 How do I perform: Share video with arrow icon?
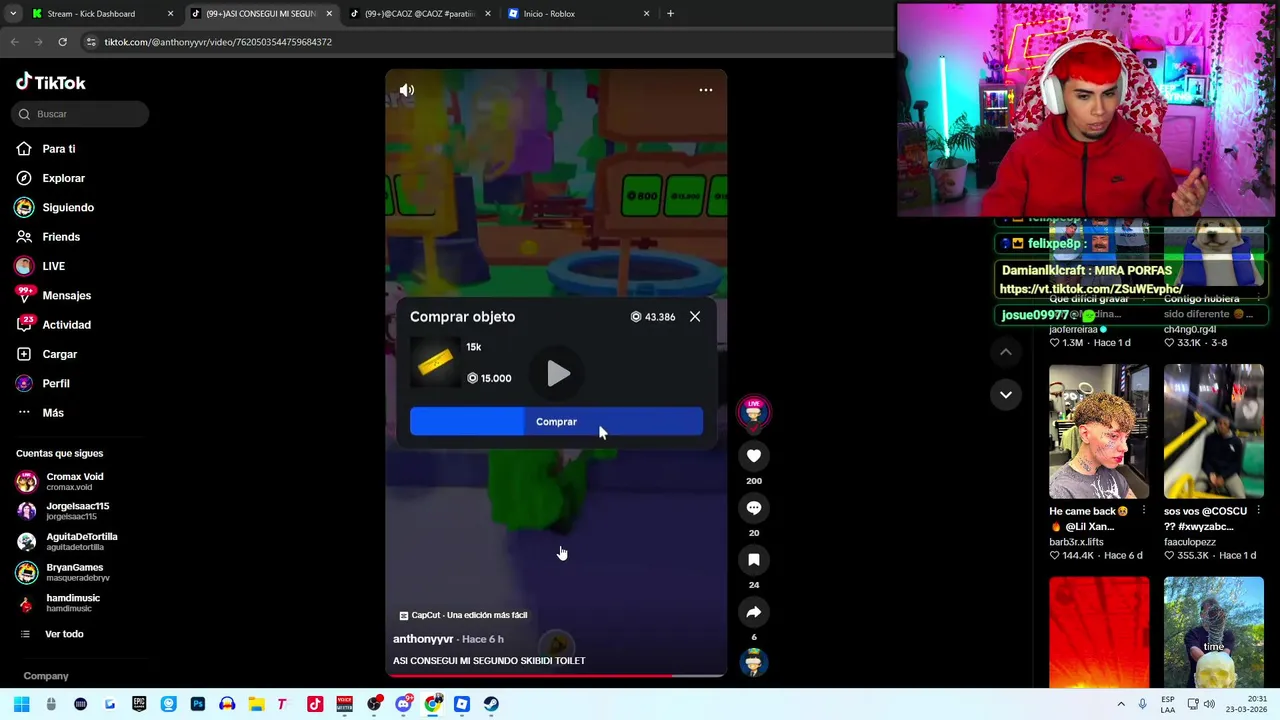[x=754, y=612]
